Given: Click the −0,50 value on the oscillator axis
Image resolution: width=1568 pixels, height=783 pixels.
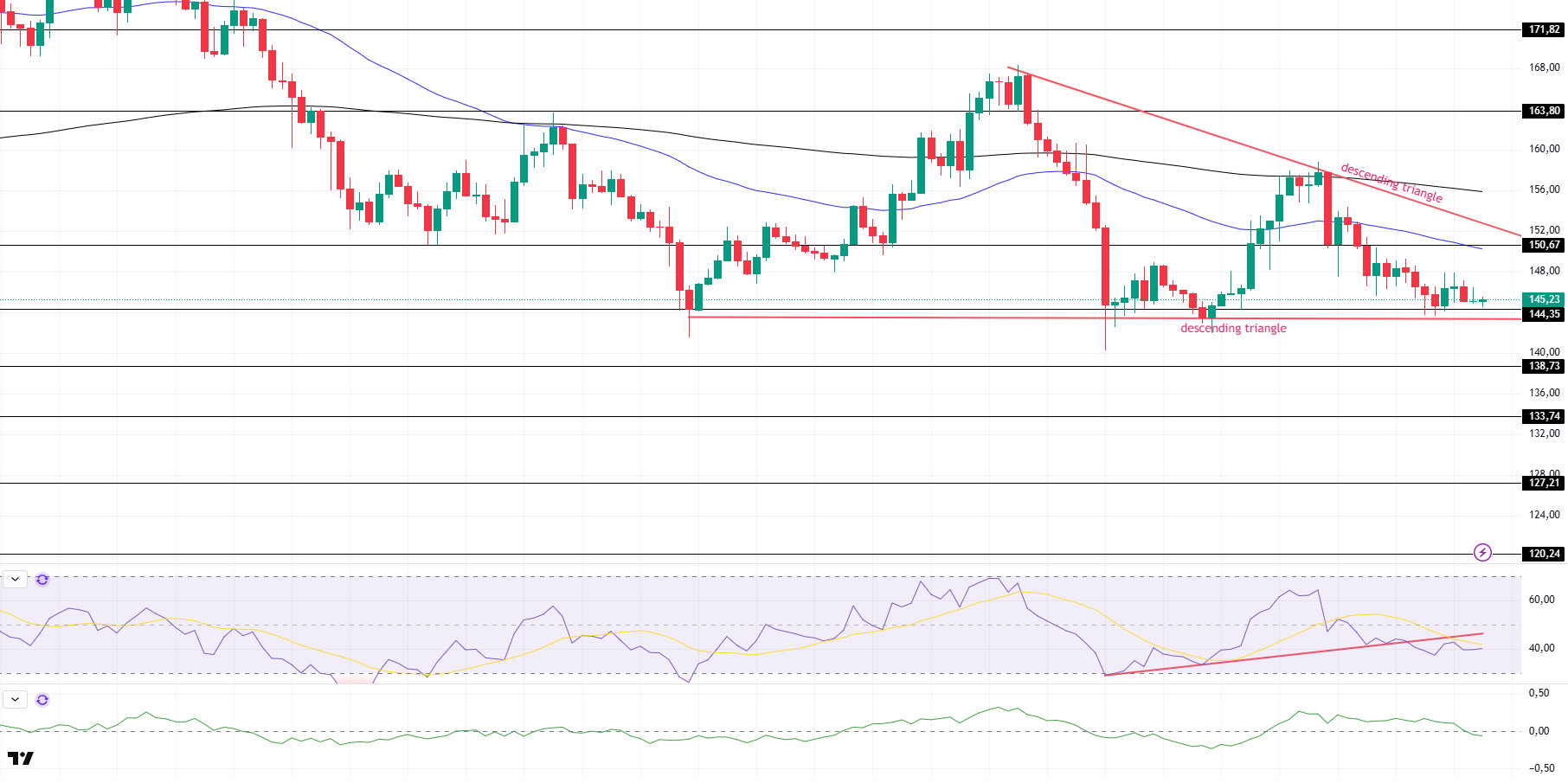Looking at the screenshot, I should (x=1541, y=768).
